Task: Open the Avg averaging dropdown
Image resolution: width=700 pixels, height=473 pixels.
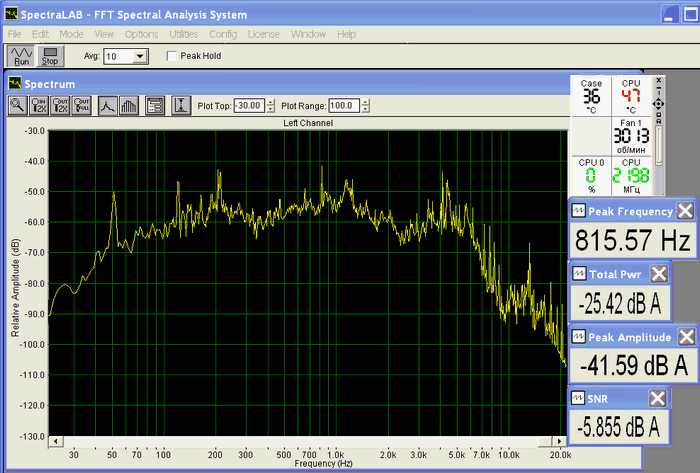Action: click(139, 57)
